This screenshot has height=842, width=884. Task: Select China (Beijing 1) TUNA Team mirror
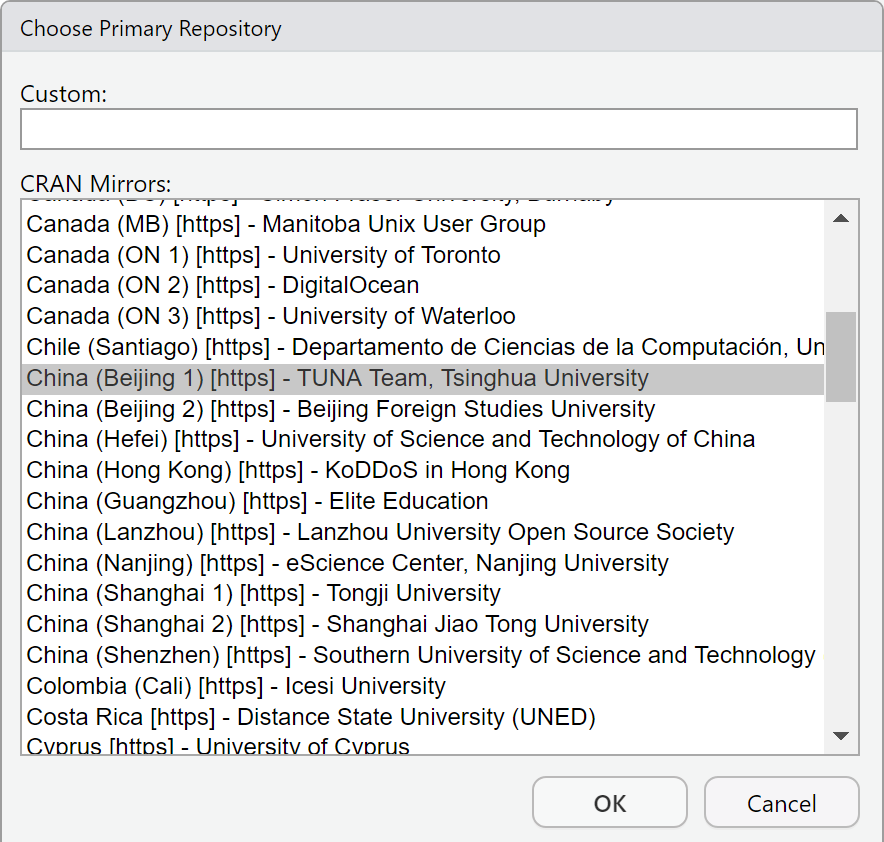tap(337, 379)
